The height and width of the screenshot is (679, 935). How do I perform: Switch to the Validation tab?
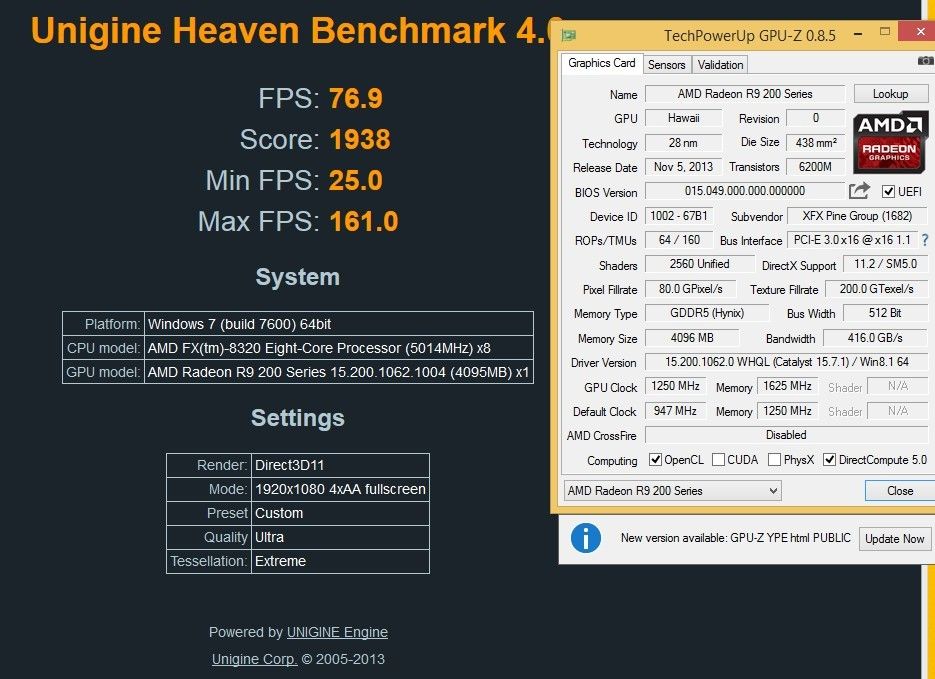720,64
